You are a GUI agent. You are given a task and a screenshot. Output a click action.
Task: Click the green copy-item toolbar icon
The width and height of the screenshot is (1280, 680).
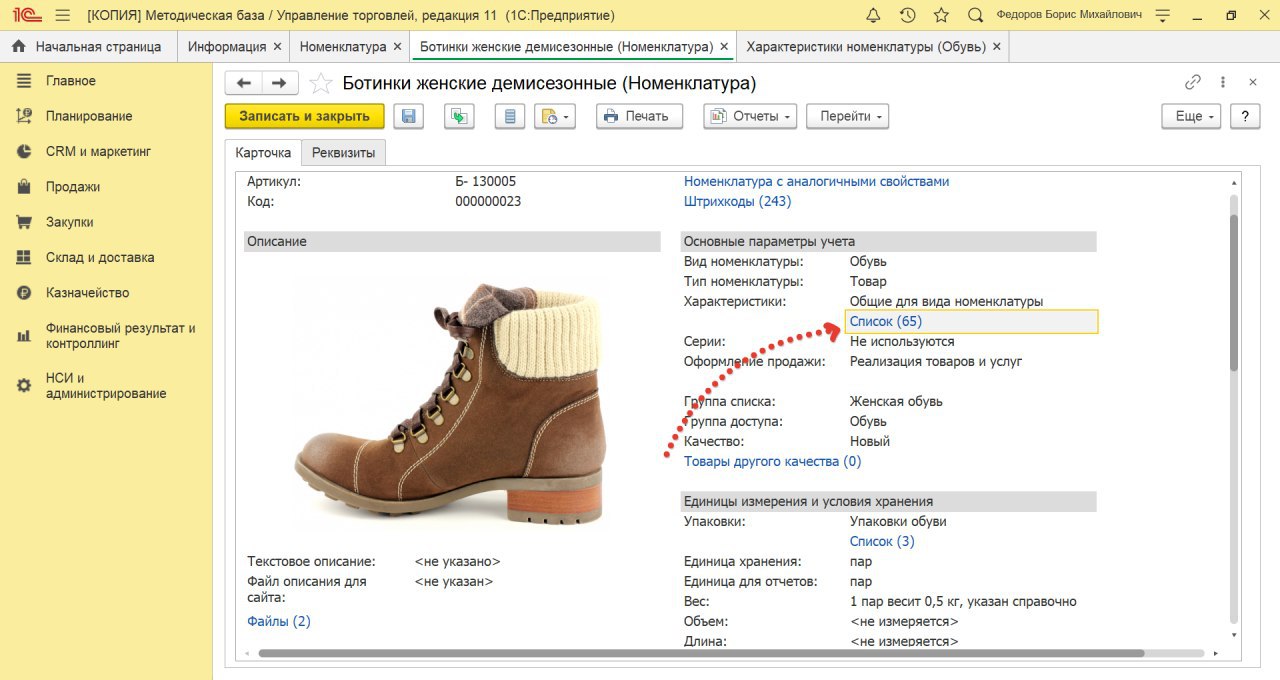459,116
